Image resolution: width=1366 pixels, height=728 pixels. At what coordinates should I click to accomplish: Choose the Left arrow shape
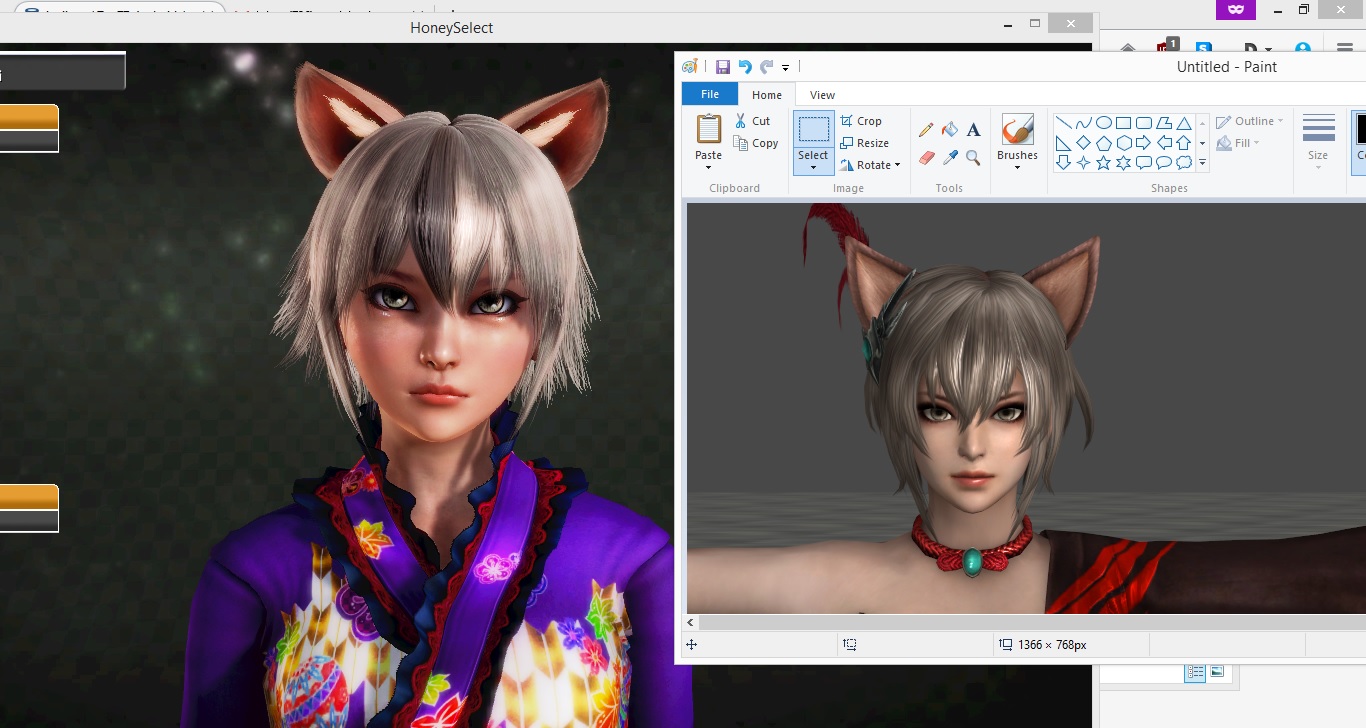coord(1164,143)
